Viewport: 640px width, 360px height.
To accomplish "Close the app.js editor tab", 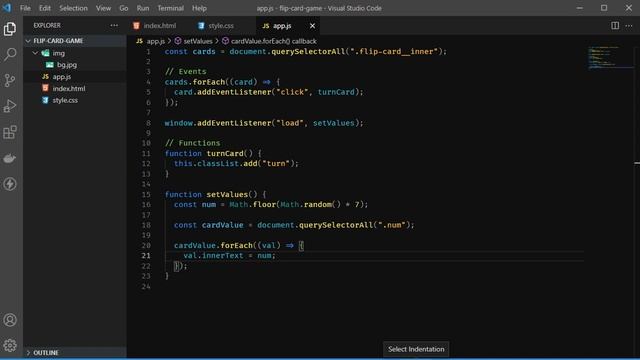I will pos(312,26).
